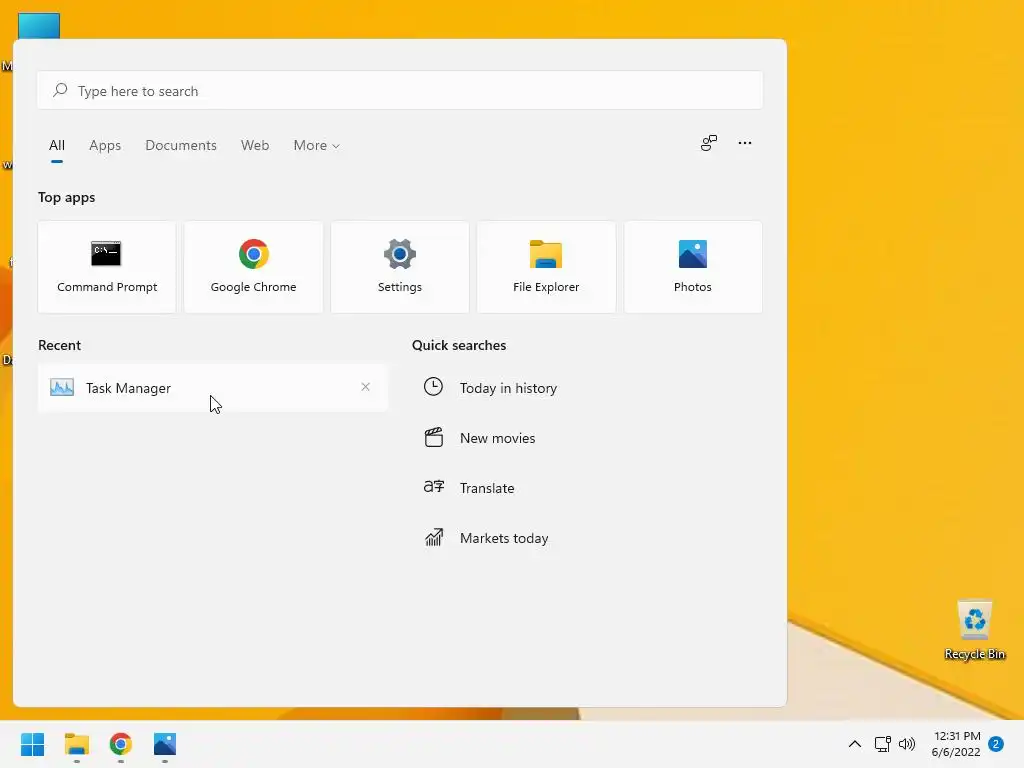The height and width of the screenshot is (768, 1024).
Task: Switch to the Documents search tab
Action: [x=181, y=145]
